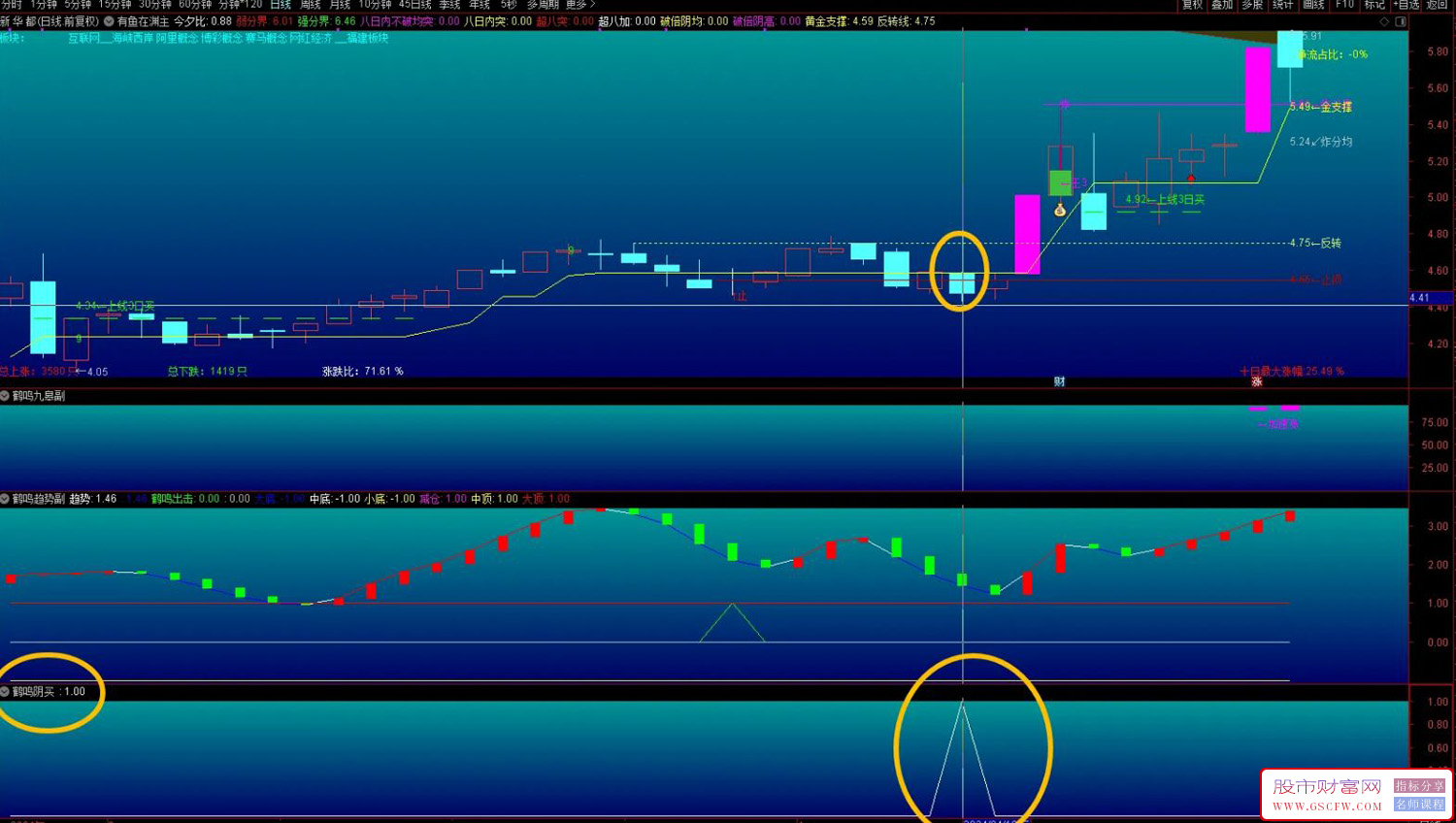
Task: Click the 十日最大涨幅 25.49 % text
Action: click(1292, 371)
